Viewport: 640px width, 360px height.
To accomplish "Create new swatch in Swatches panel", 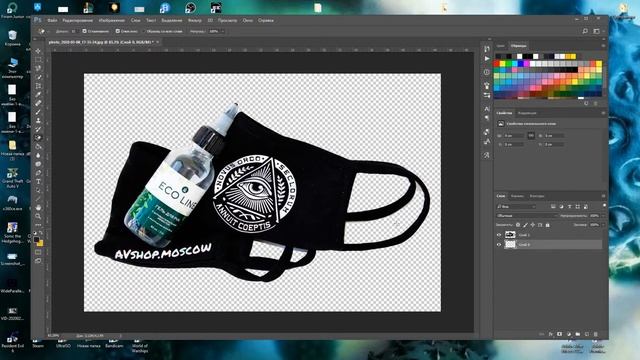I will pyautogui.click(x=586, y=104).
